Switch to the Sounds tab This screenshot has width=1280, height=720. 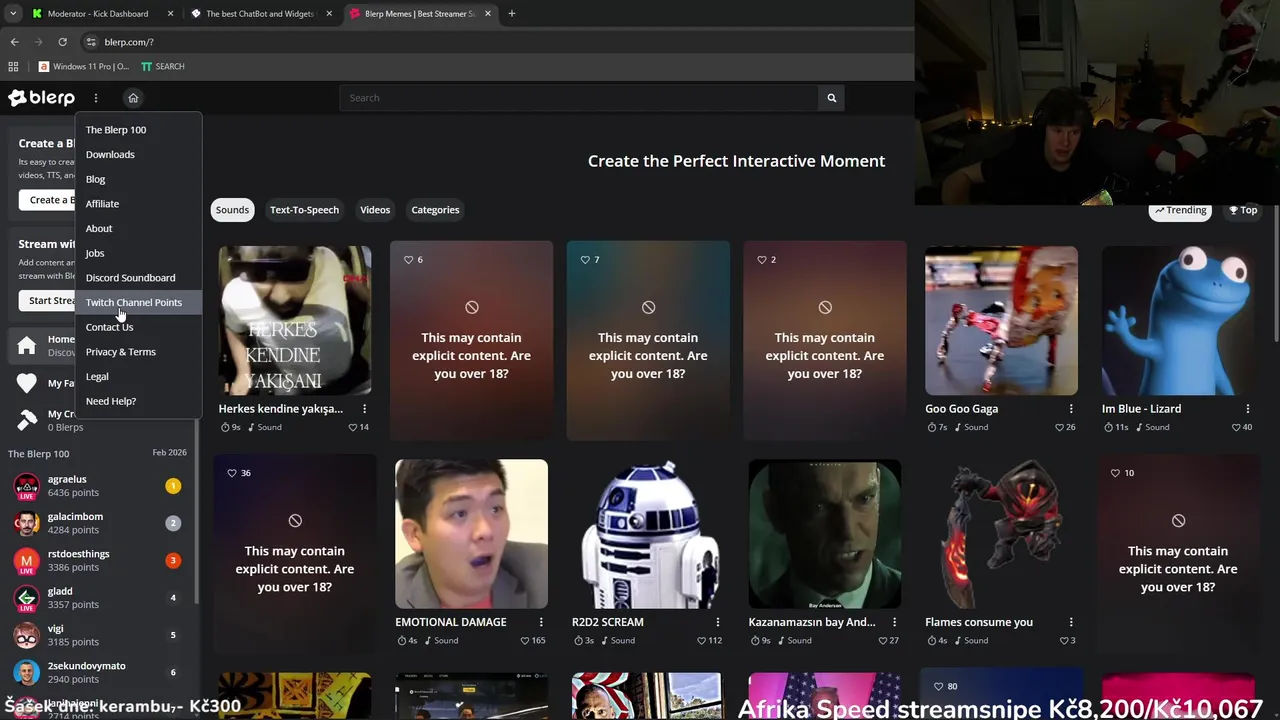click(232, 210)
